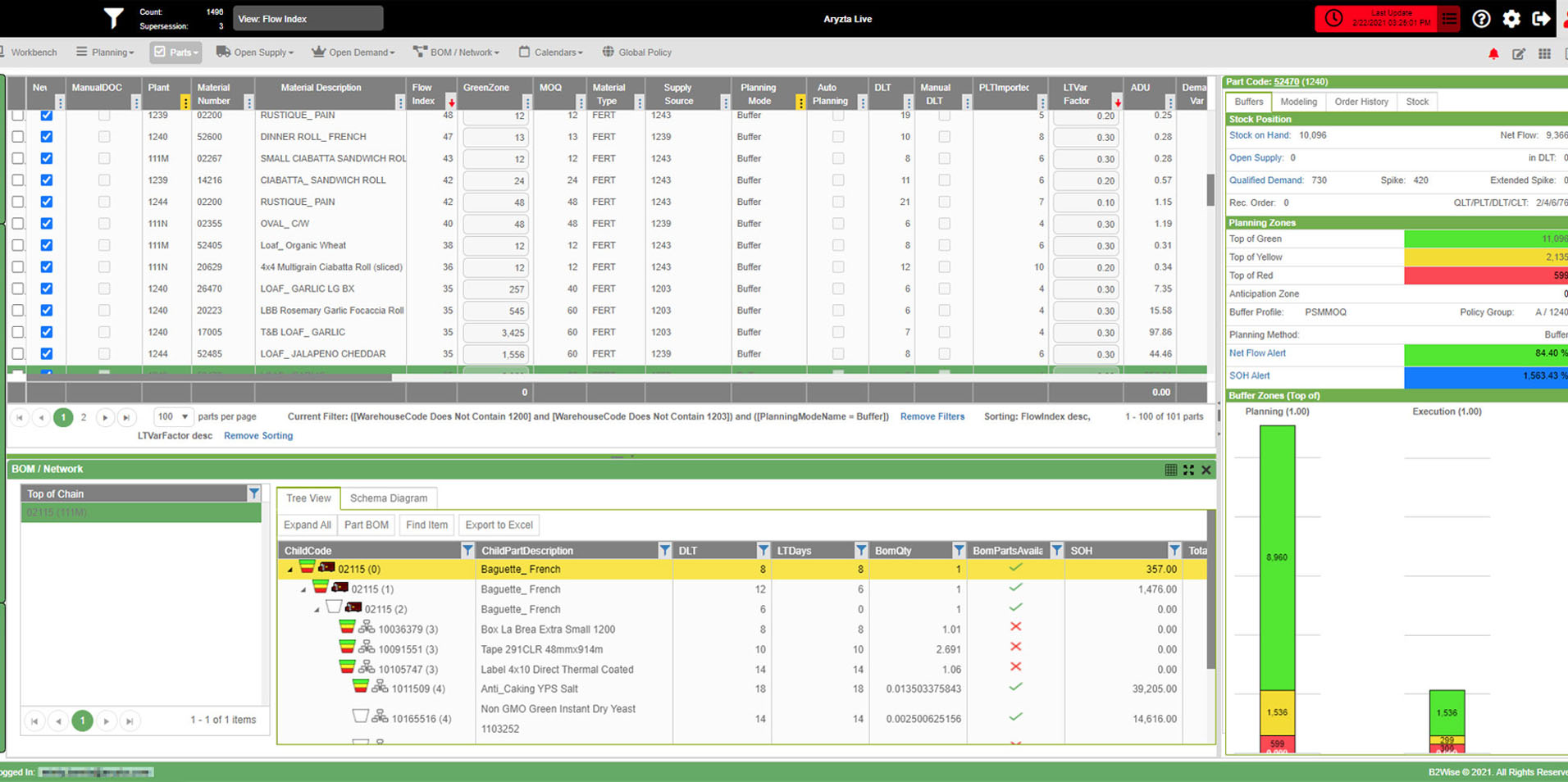Open the BOM / Network dropdown menu

[x=456, y=52]
